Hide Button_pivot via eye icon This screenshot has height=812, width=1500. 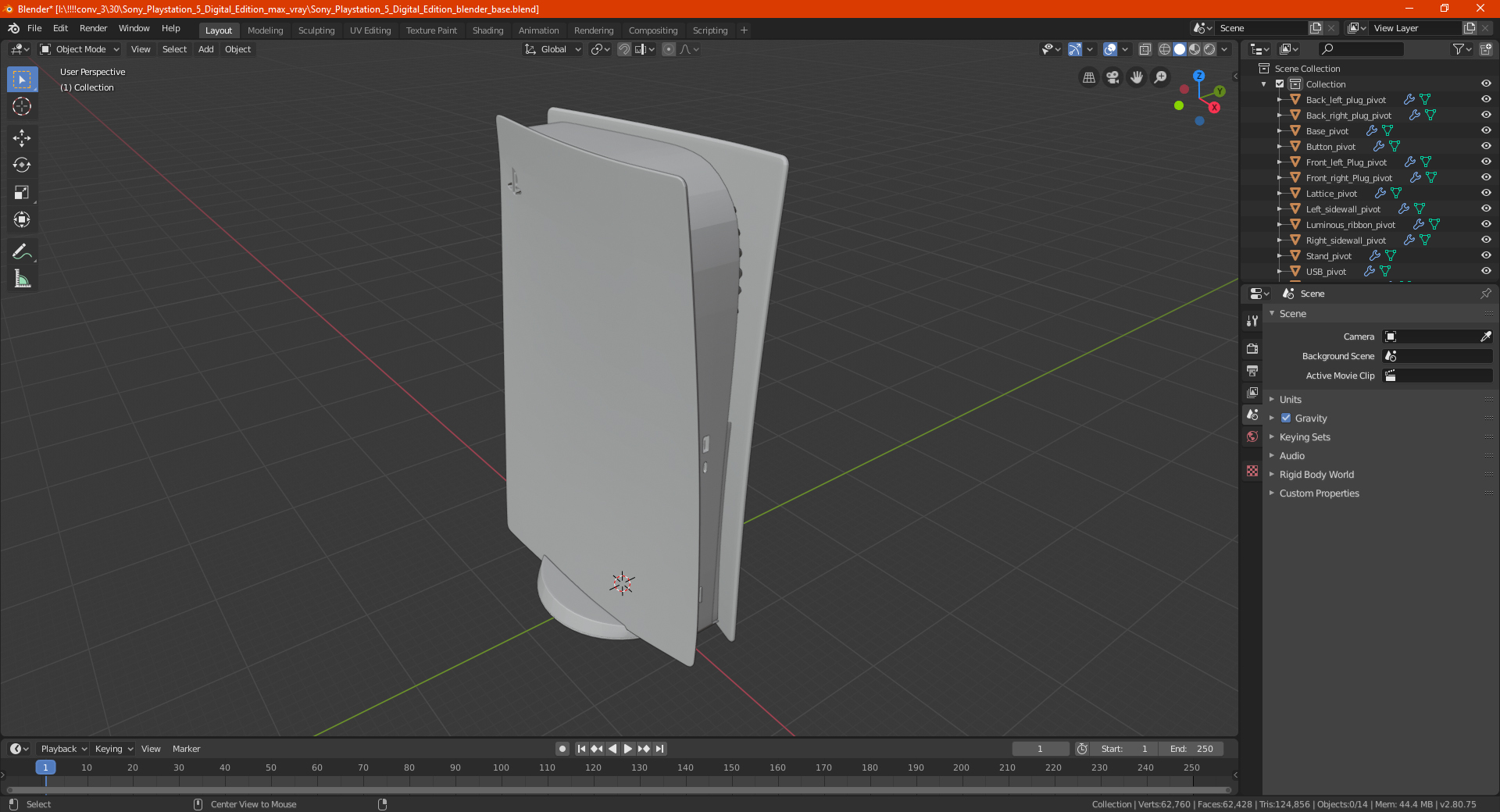(x=1486, y=146)
